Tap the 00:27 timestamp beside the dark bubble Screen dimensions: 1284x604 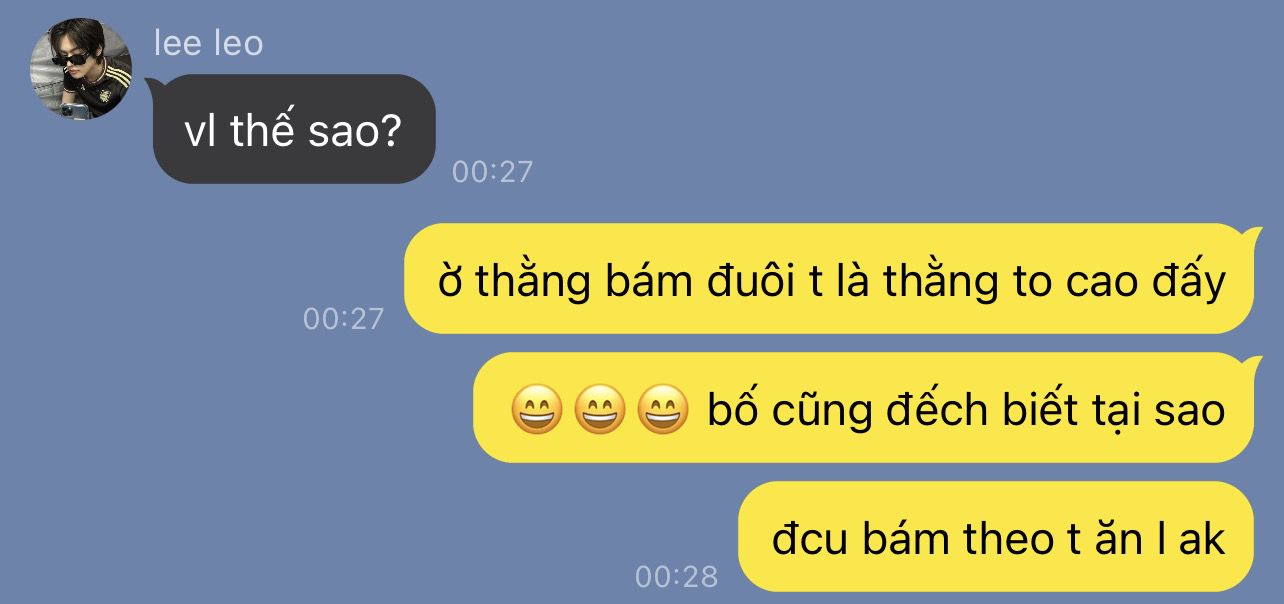492,172
